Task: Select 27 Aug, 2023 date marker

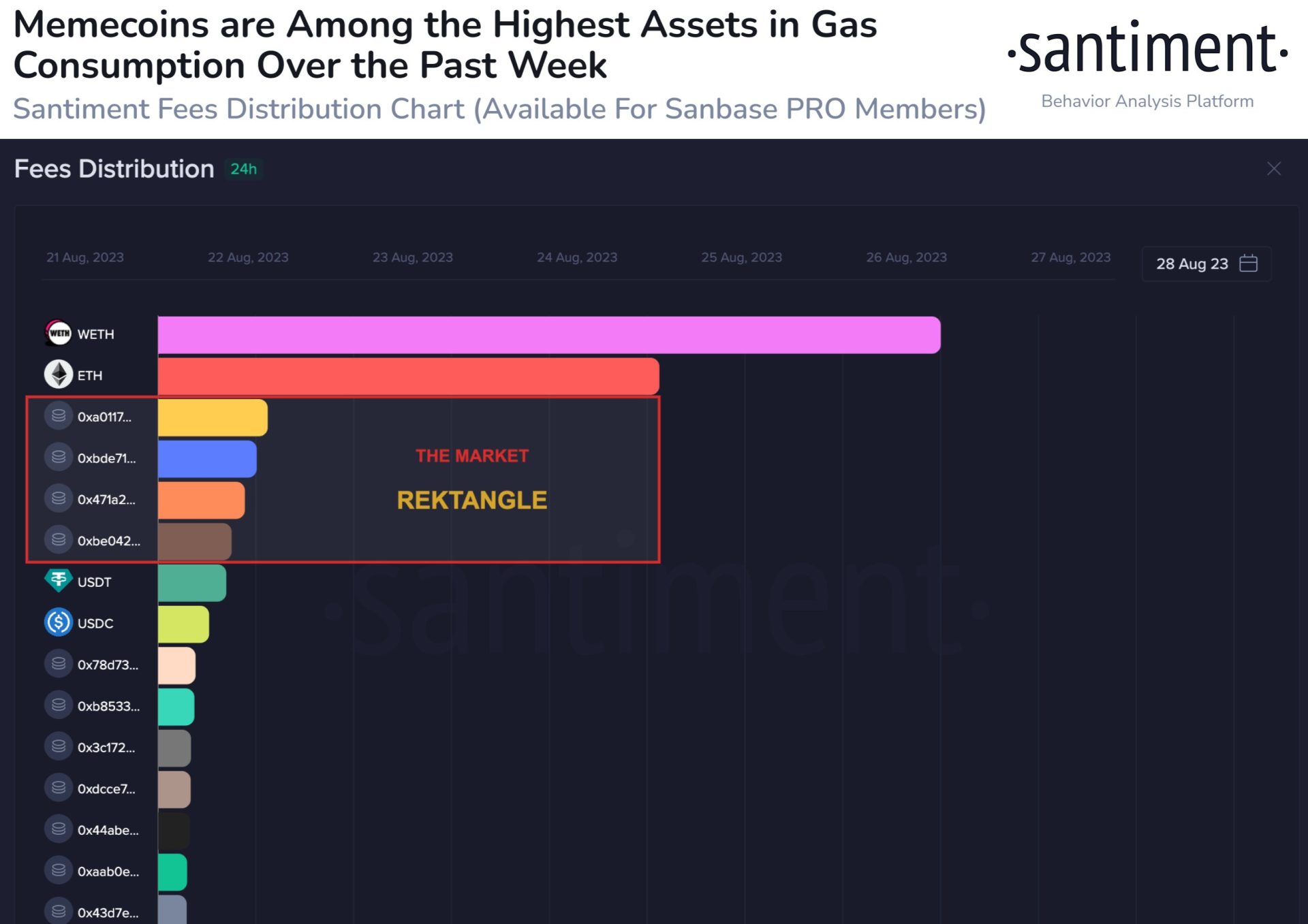Action: click(1070, 257)
